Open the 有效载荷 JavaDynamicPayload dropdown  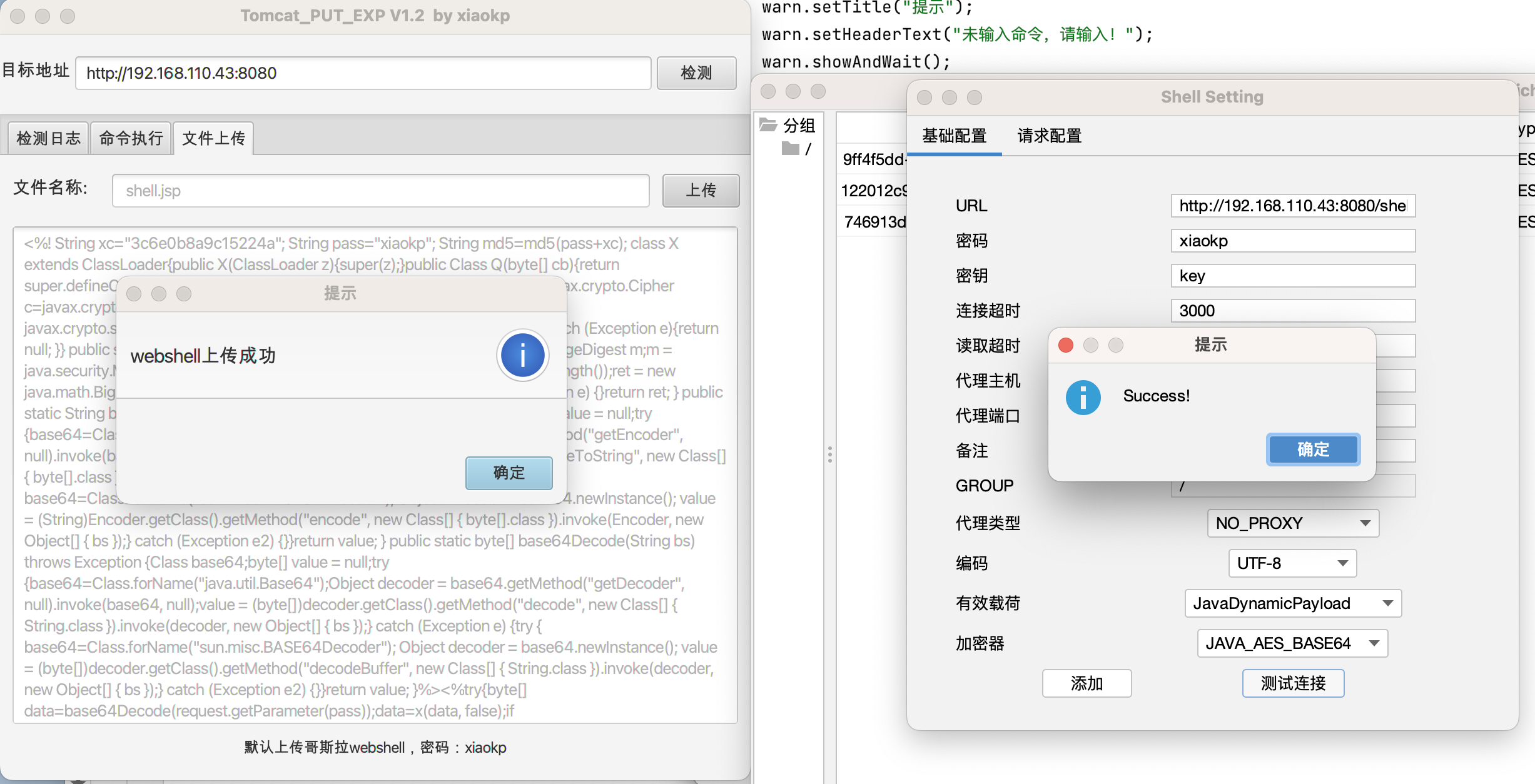tap(1293, 603)
